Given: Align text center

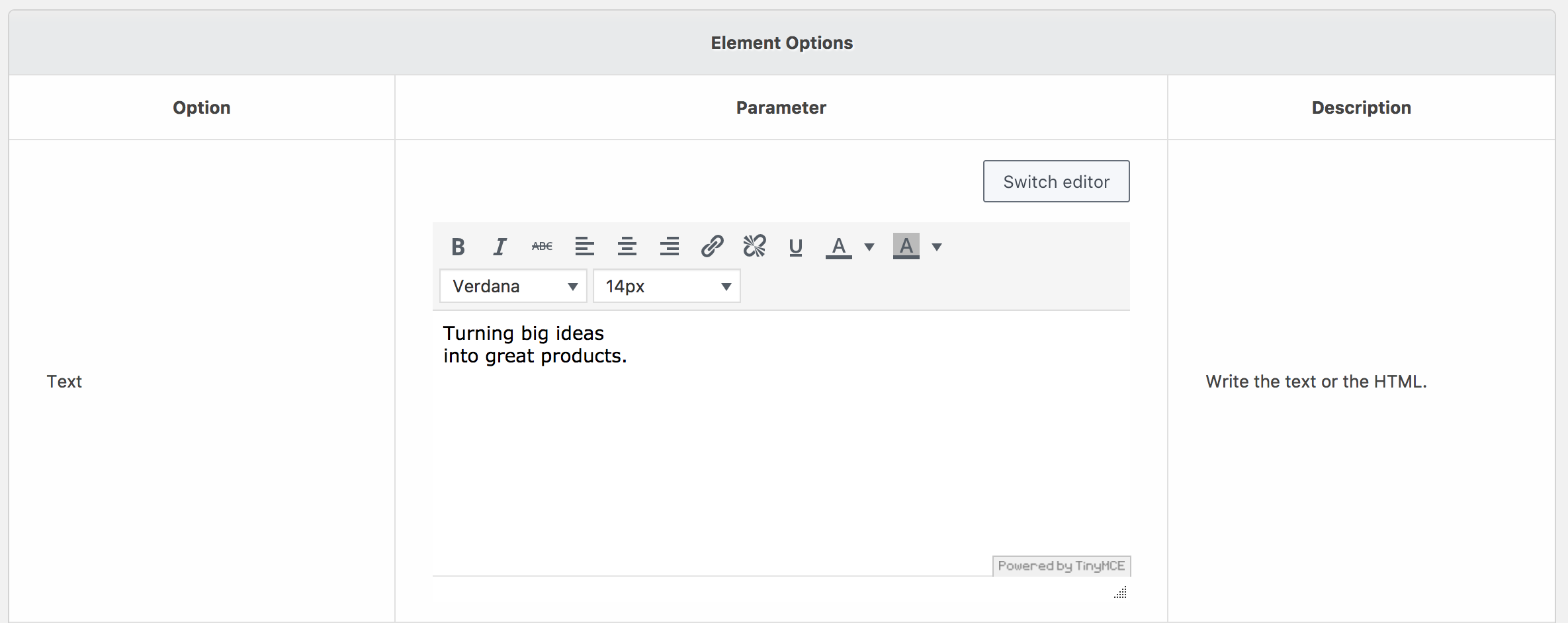Looking at the screenshot, I should click(627, 247).
